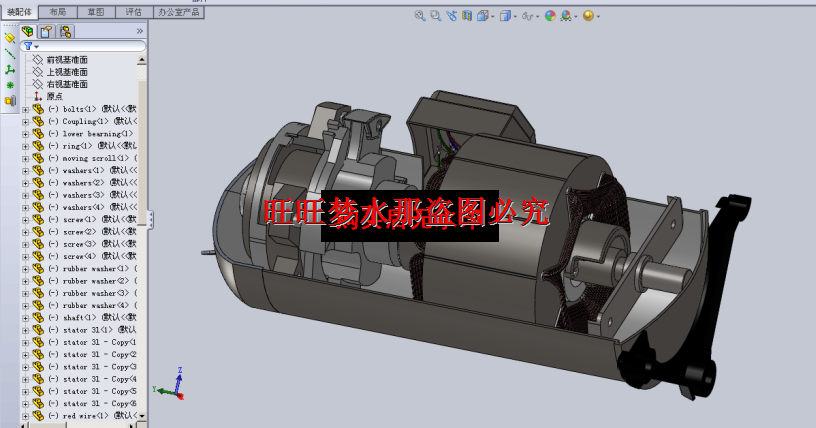Switch to the ConfigurationManager panel icon

tap(65, 31)
